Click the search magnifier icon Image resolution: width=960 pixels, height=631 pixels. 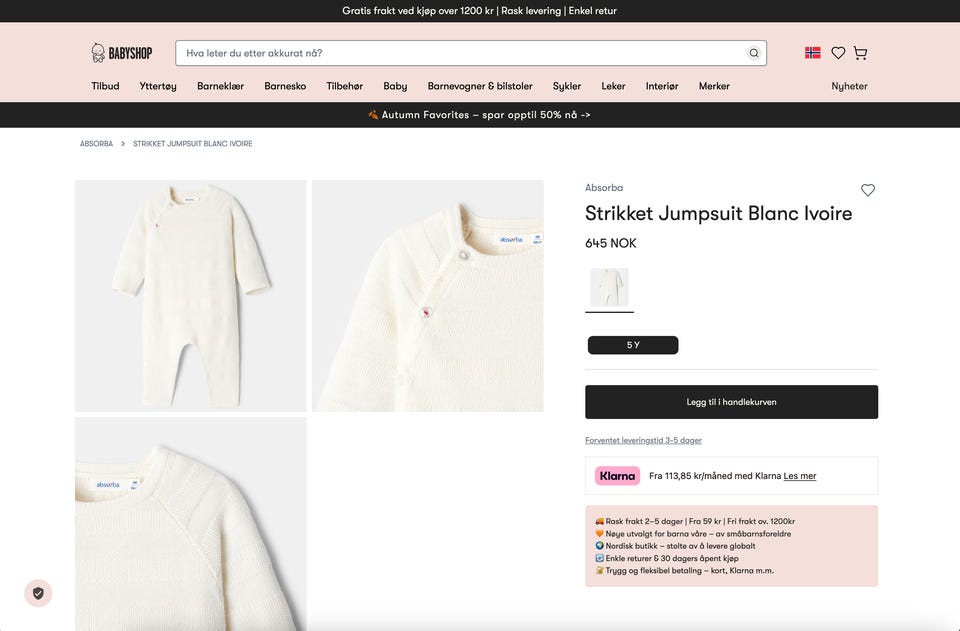[754, 53]
